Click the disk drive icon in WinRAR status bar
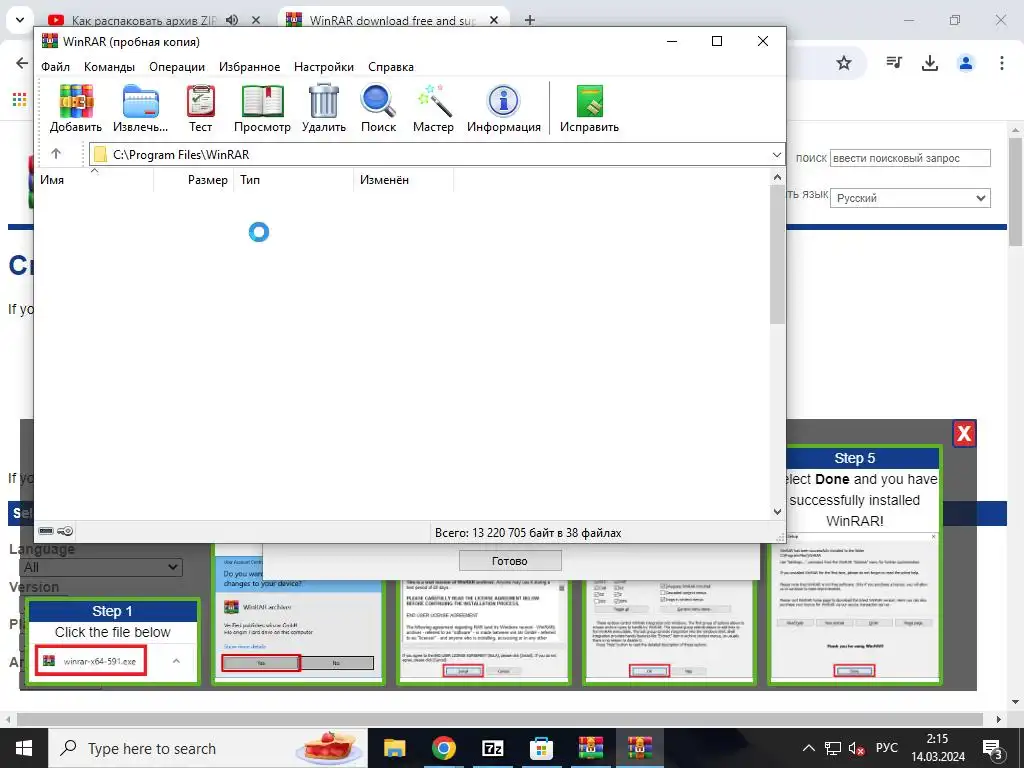 click(46, 531)
